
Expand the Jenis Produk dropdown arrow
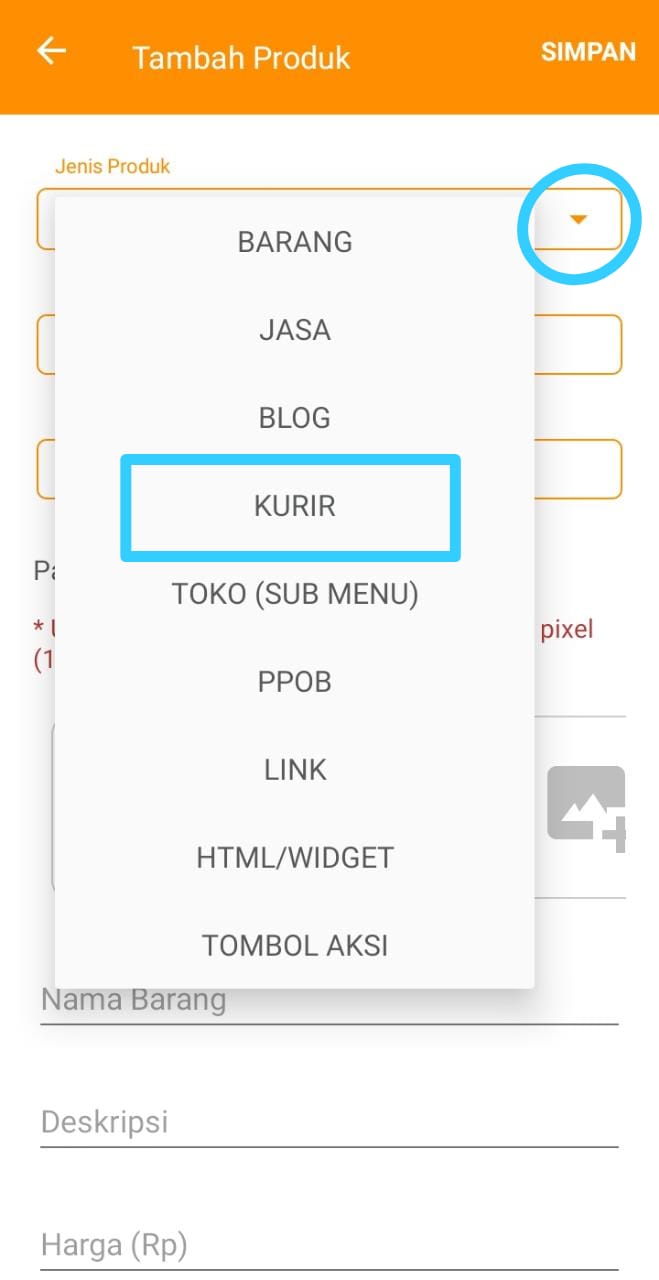click(577, 219)
